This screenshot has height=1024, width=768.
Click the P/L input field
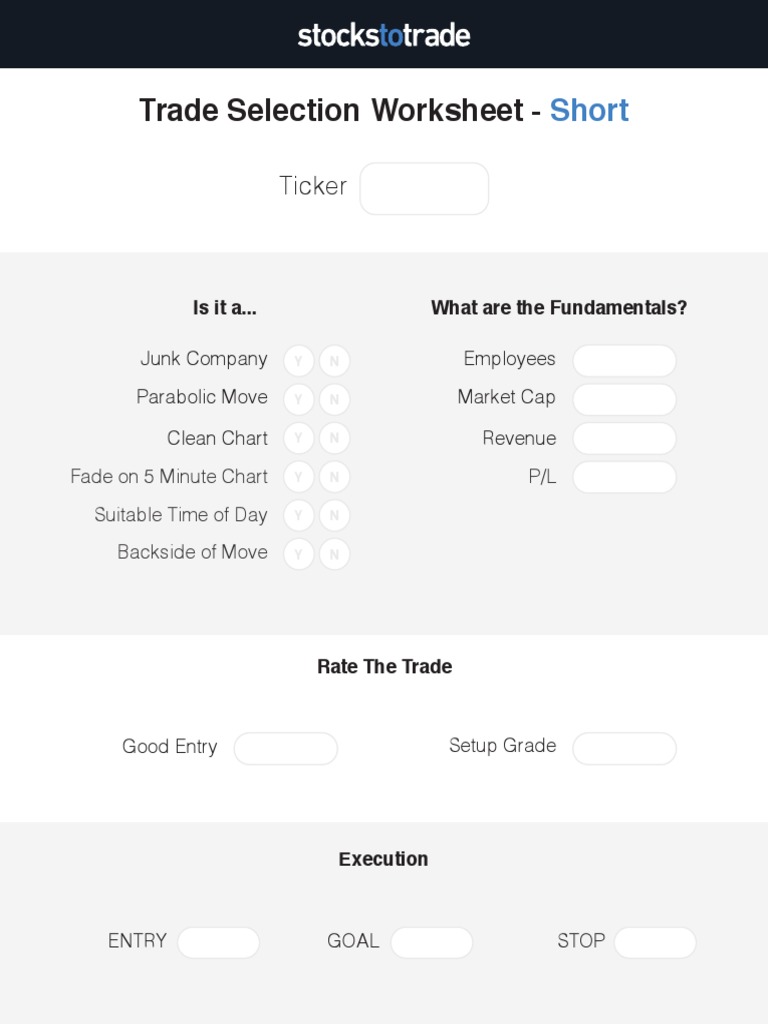(x=624, y=477)
